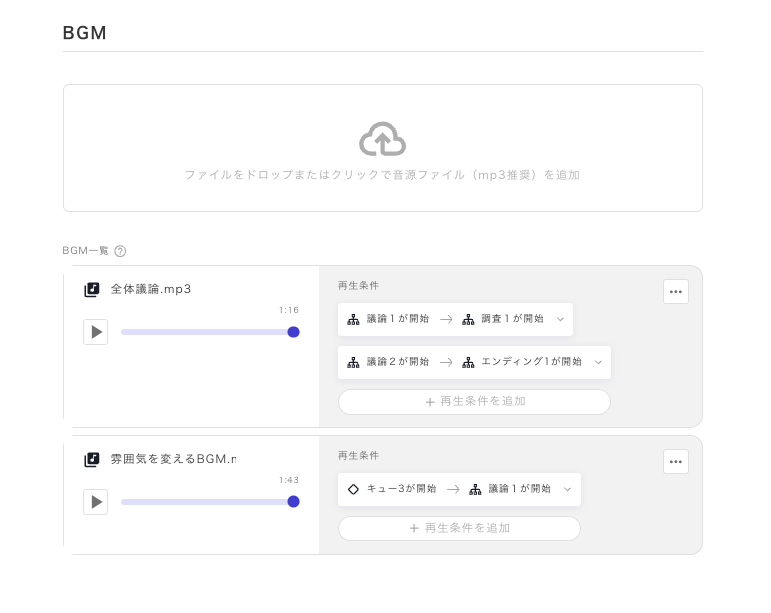Open the more options menu for 全体議論.mp3
The height and width of the screenshot is (613, 771).
click(676, 292)
